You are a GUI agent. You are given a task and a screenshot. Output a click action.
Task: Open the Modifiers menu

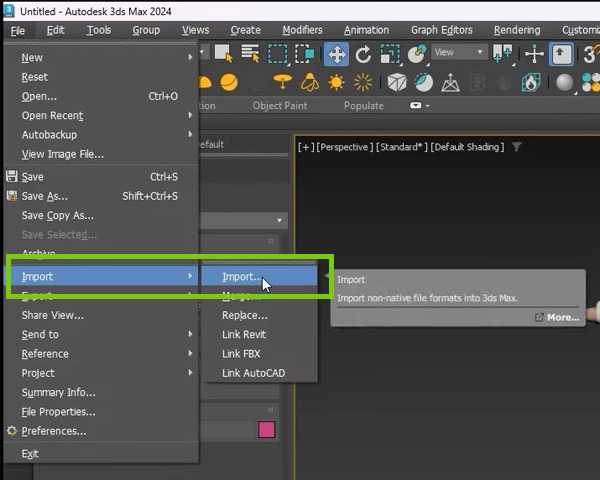[x=302, y=30]
